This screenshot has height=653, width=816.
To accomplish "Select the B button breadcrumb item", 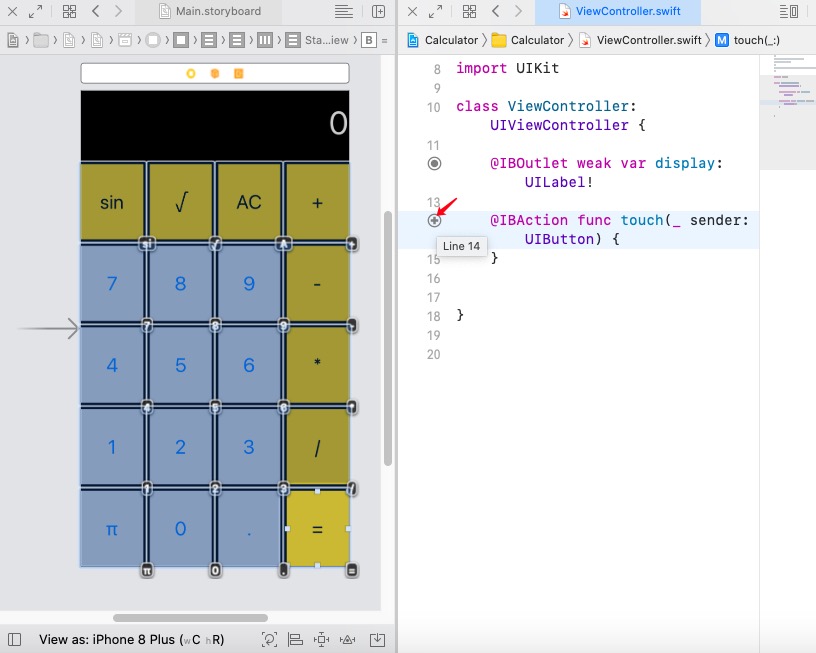I will click(369, 40).
